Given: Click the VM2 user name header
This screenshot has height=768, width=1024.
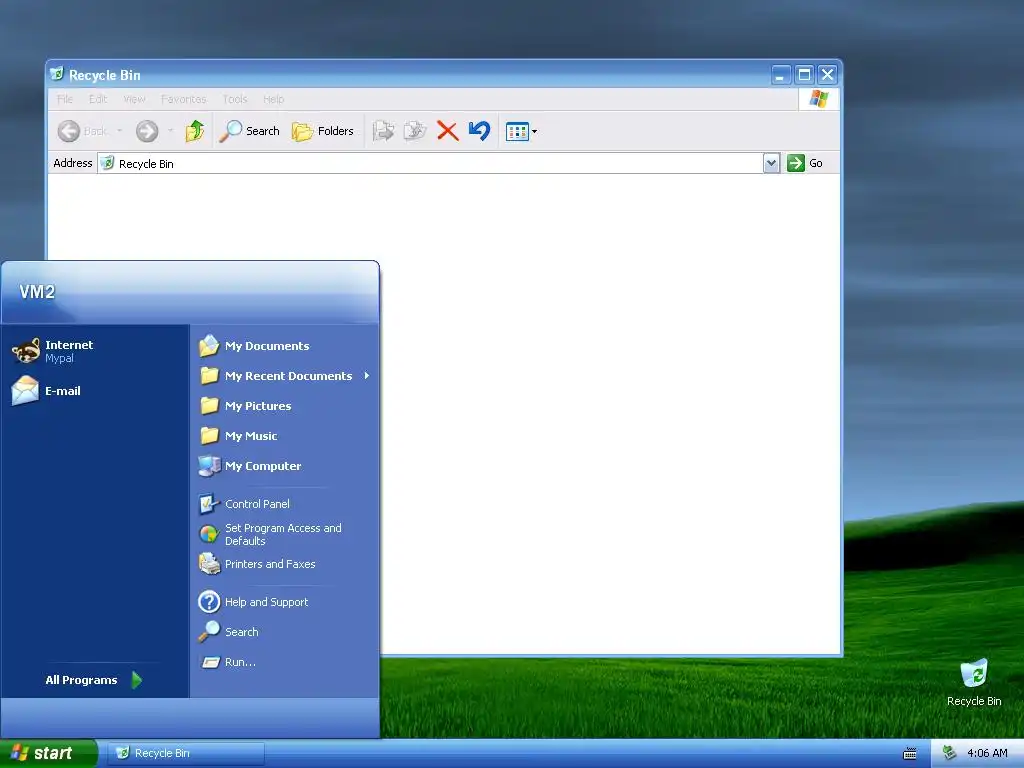Looking at the screenshot, I should (37, 292).
